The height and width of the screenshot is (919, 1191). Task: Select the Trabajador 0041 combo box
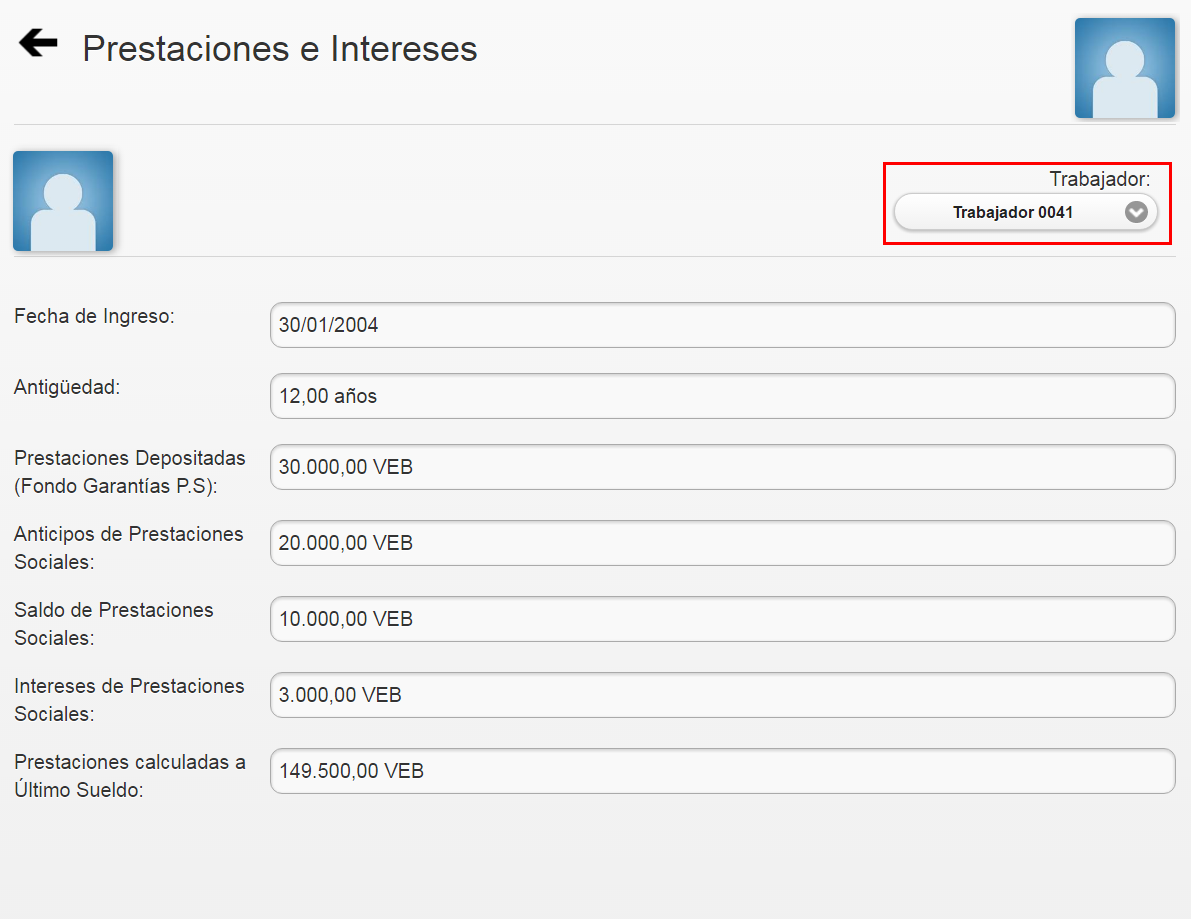1027,212
